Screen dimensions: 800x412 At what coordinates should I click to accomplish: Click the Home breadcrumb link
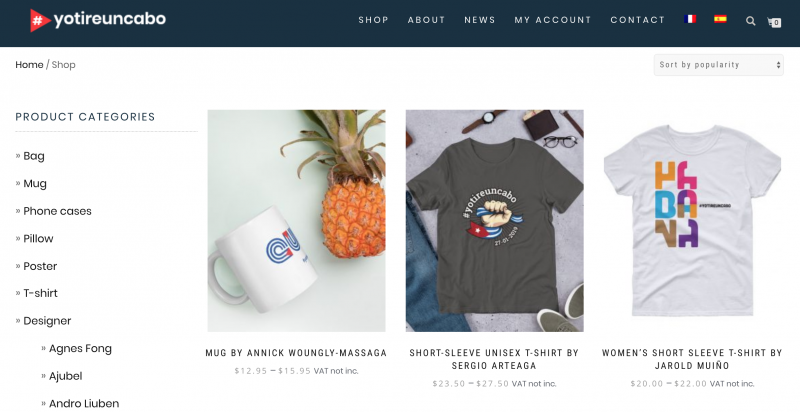(29, 65)
